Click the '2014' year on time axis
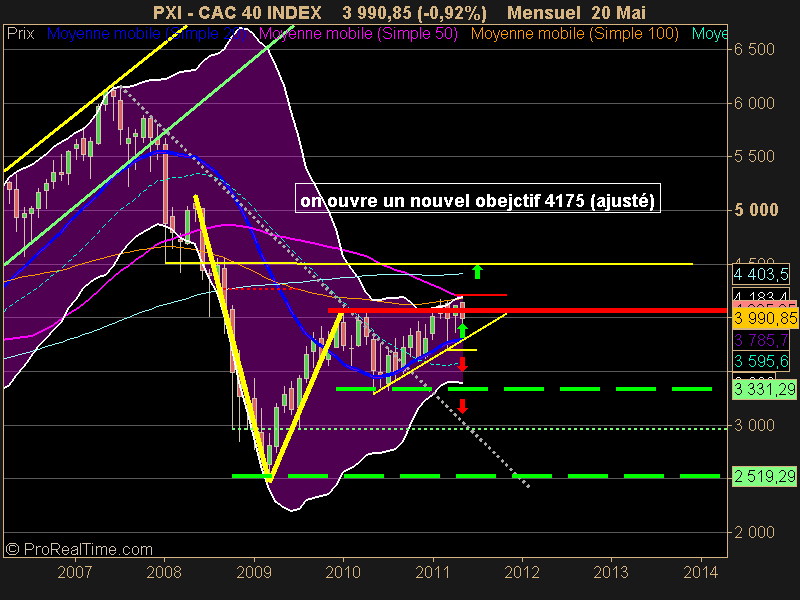The image size is (800, 600). (x=701, y=572)
